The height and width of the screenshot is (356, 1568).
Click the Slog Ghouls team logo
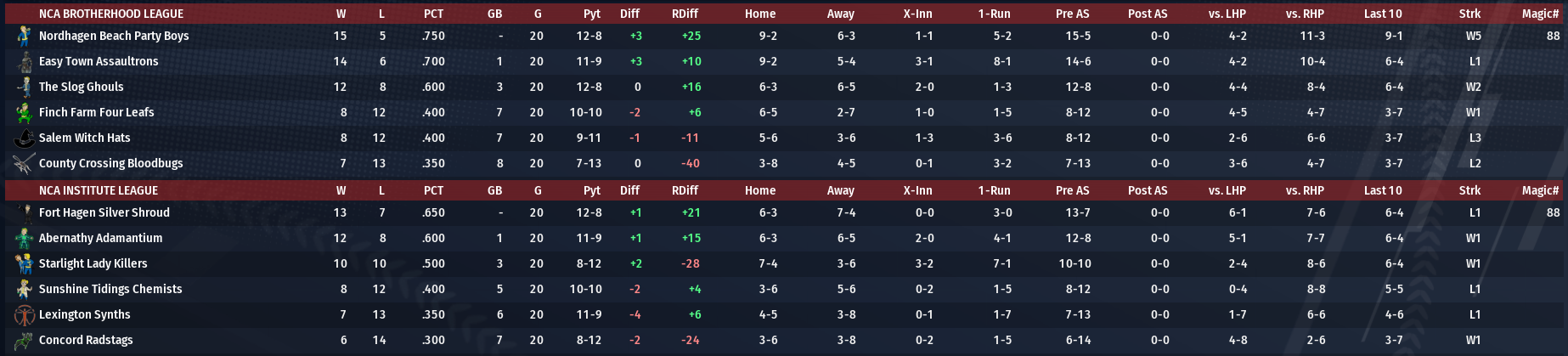click(25, 87)
